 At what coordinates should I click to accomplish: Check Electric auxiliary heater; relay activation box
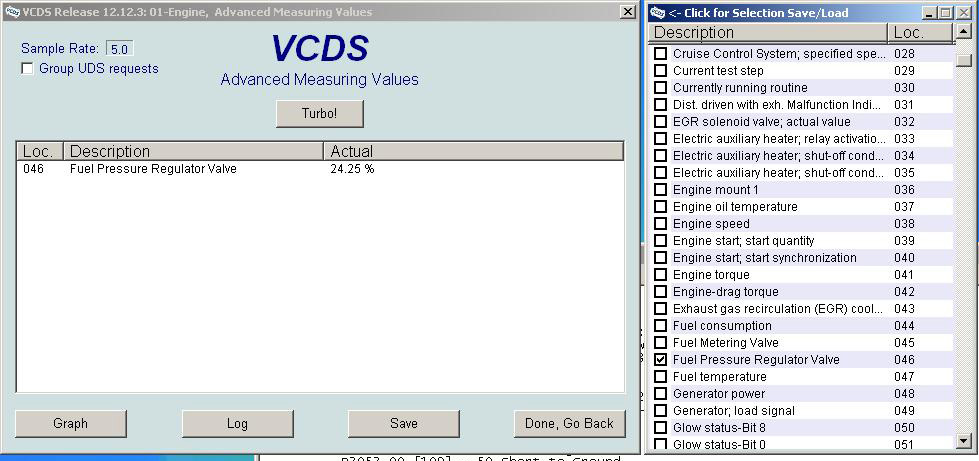click(660, 139)
